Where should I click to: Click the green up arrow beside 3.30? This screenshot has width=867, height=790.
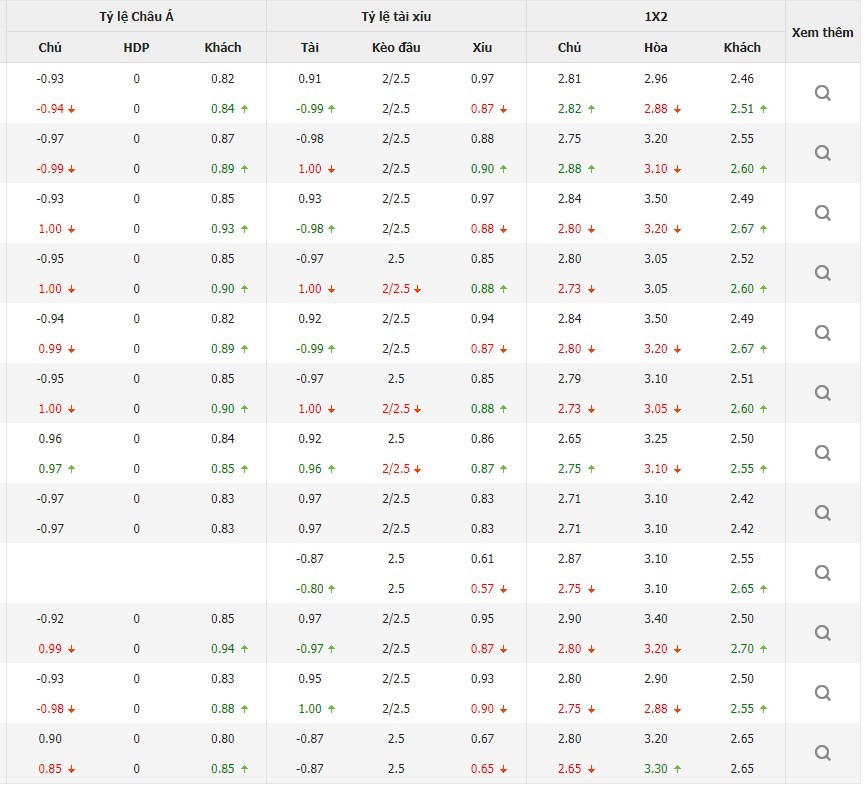tap(677, 769)
